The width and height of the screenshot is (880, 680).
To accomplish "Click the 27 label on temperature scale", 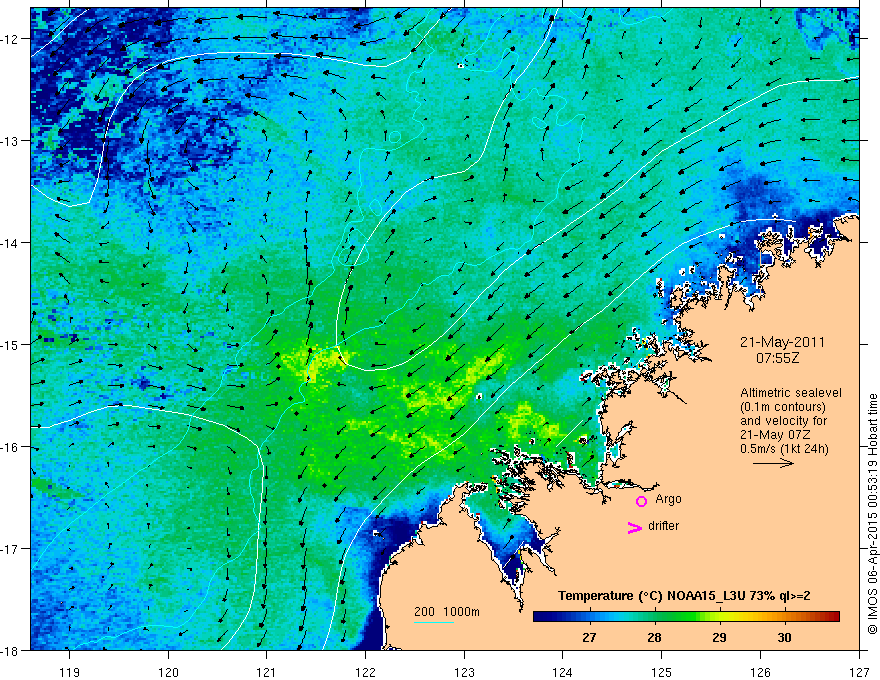I will tap(589, 637).
